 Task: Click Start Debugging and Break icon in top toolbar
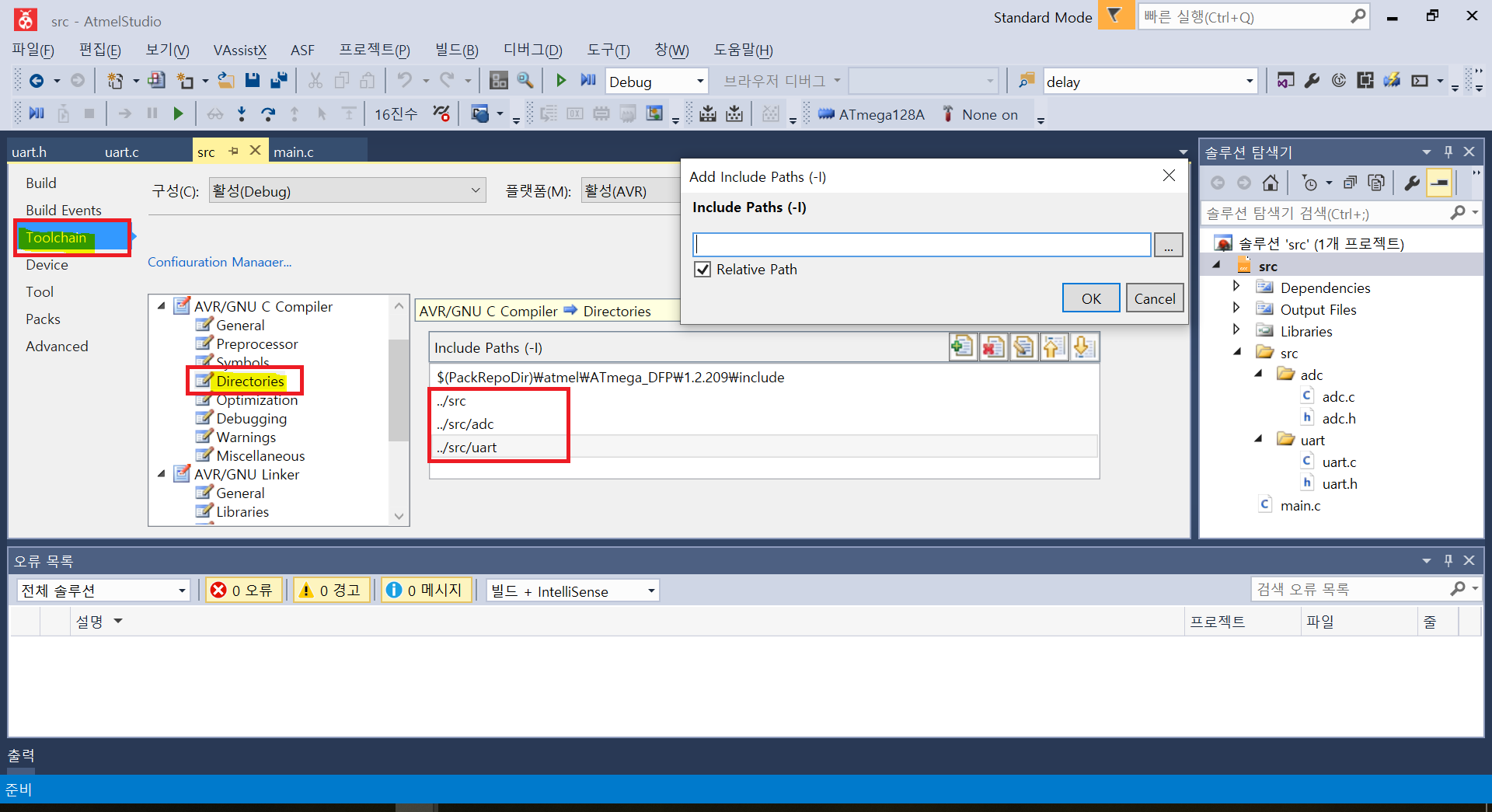[x=588, y=81]
